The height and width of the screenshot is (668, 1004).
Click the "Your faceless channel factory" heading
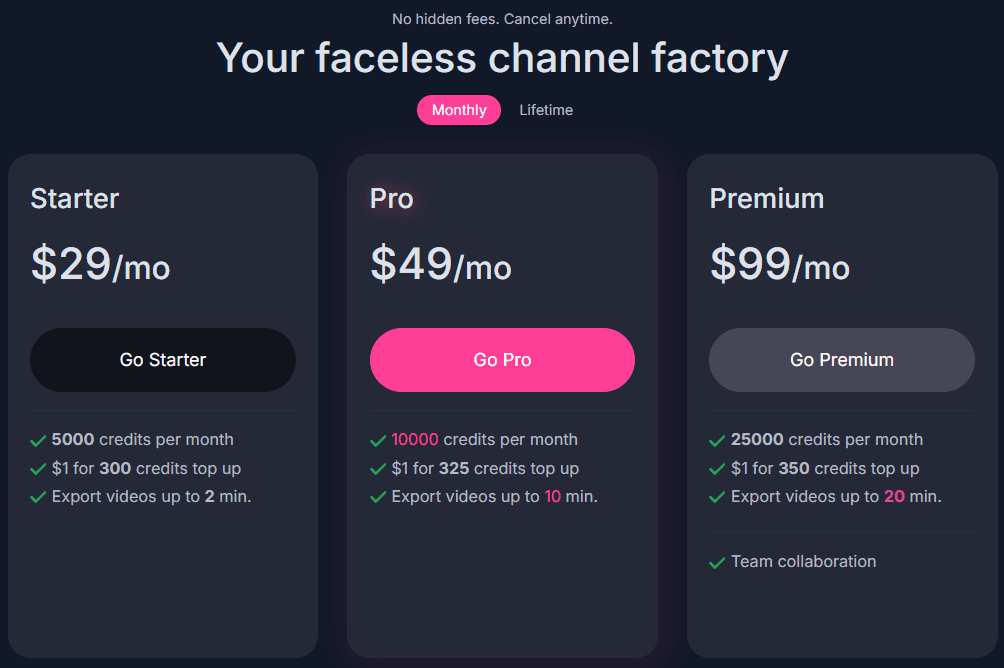(x=502, y=57)
